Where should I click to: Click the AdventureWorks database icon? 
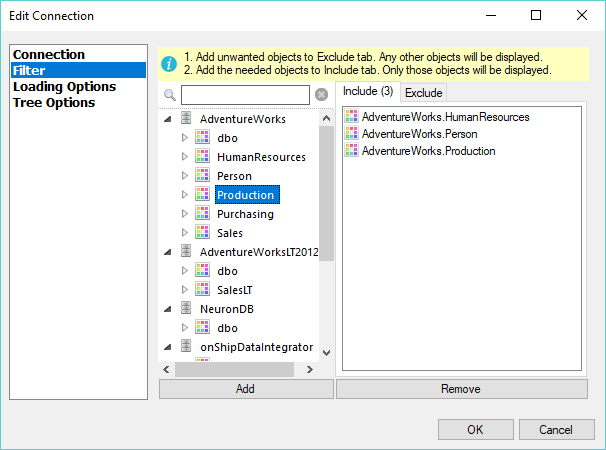[186, 118]
